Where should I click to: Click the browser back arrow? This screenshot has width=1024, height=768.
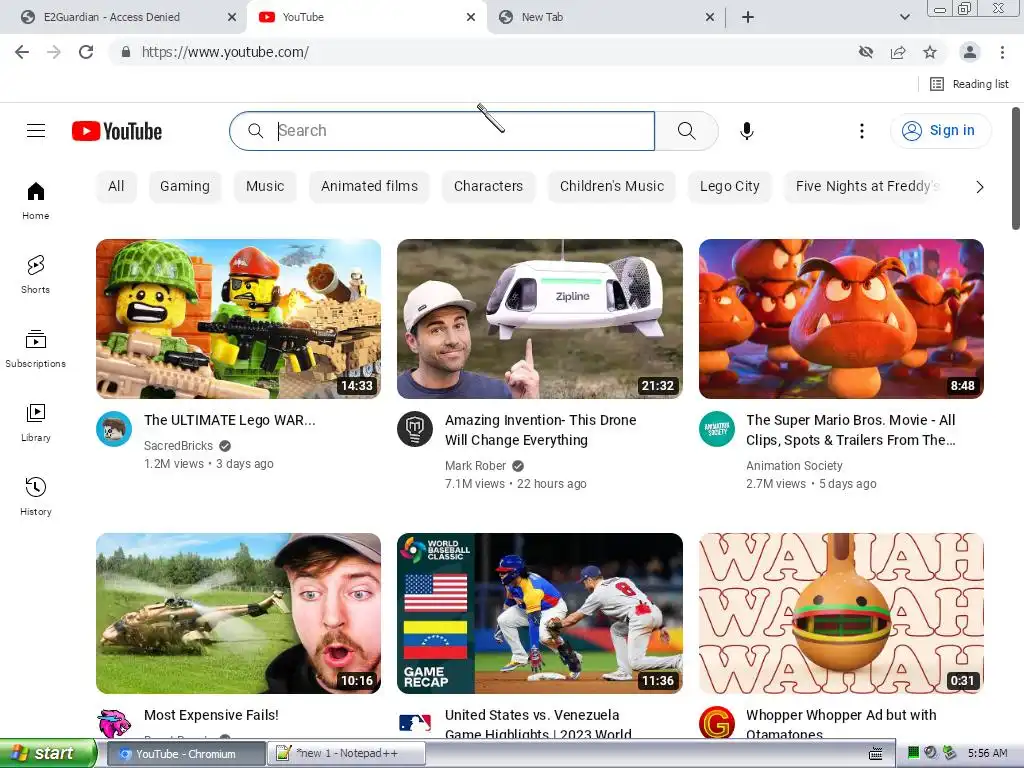point(22,52)
